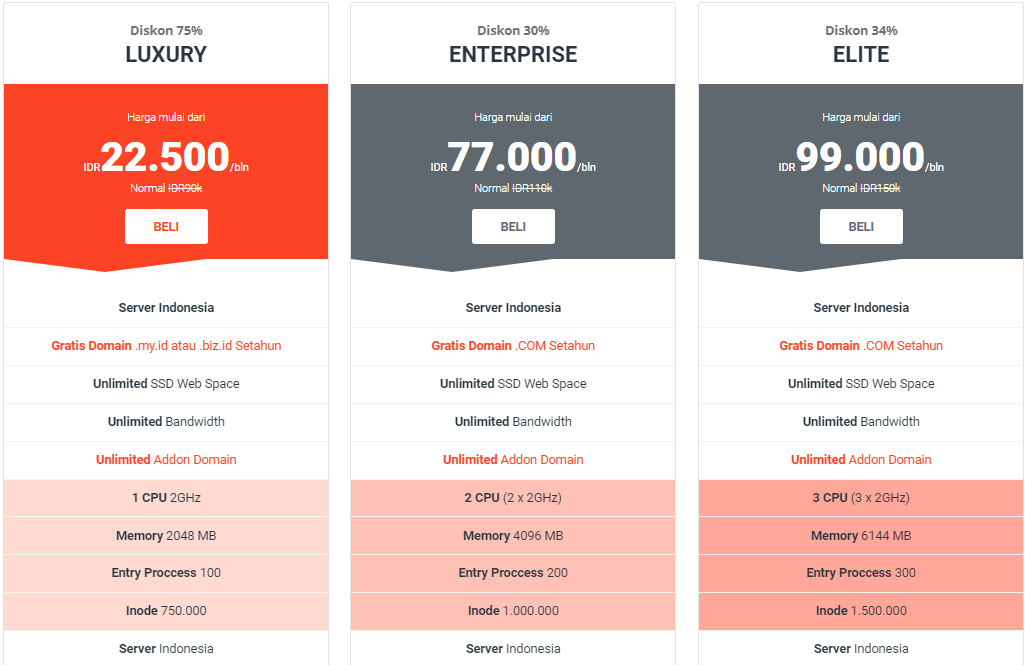Click the BELI button on the ELITE plan
1025x665 pixels.
861,226
